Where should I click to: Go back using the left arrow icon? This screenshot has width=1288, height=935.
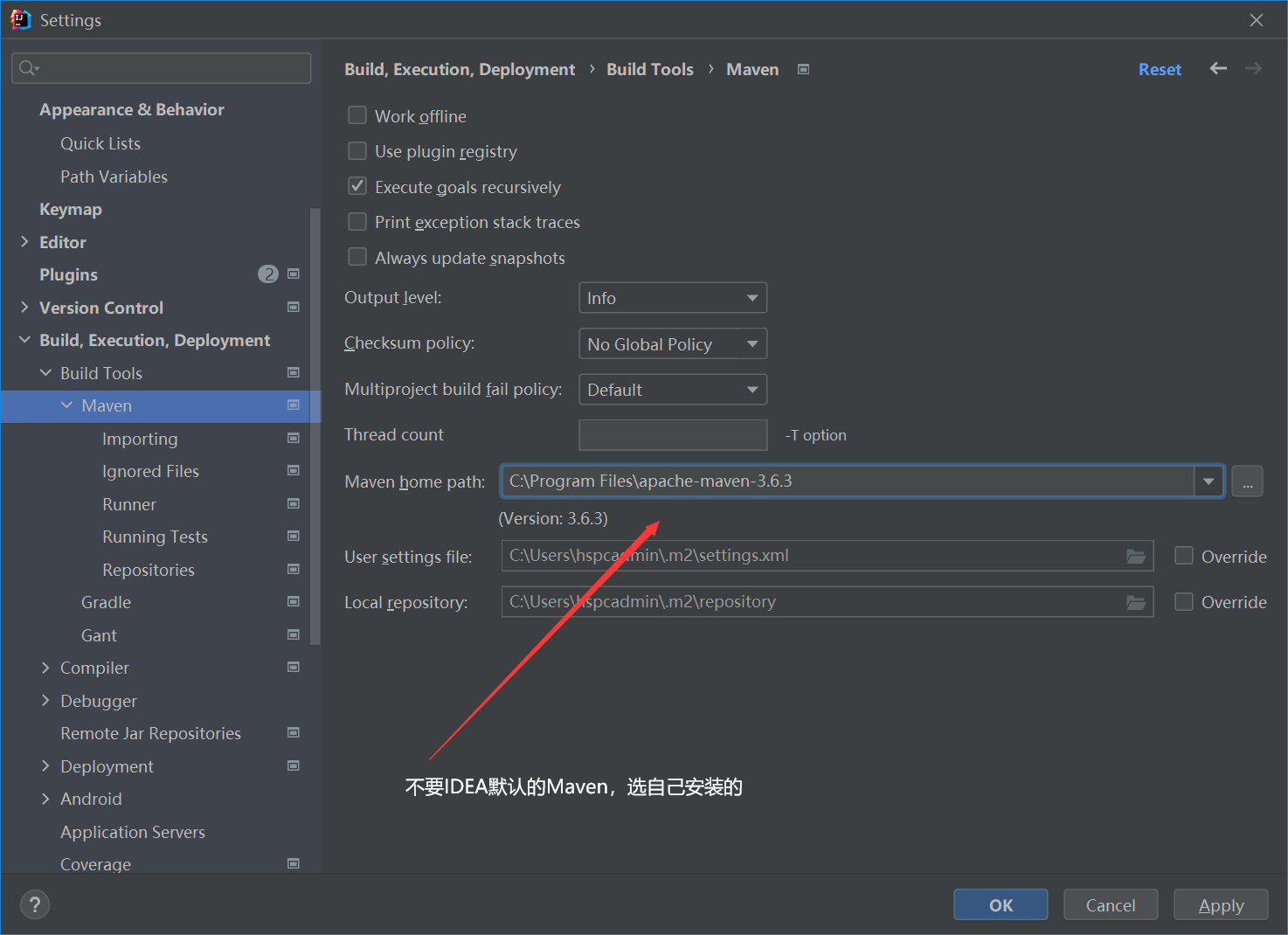pyautogui.click(x=1218, y=68)
